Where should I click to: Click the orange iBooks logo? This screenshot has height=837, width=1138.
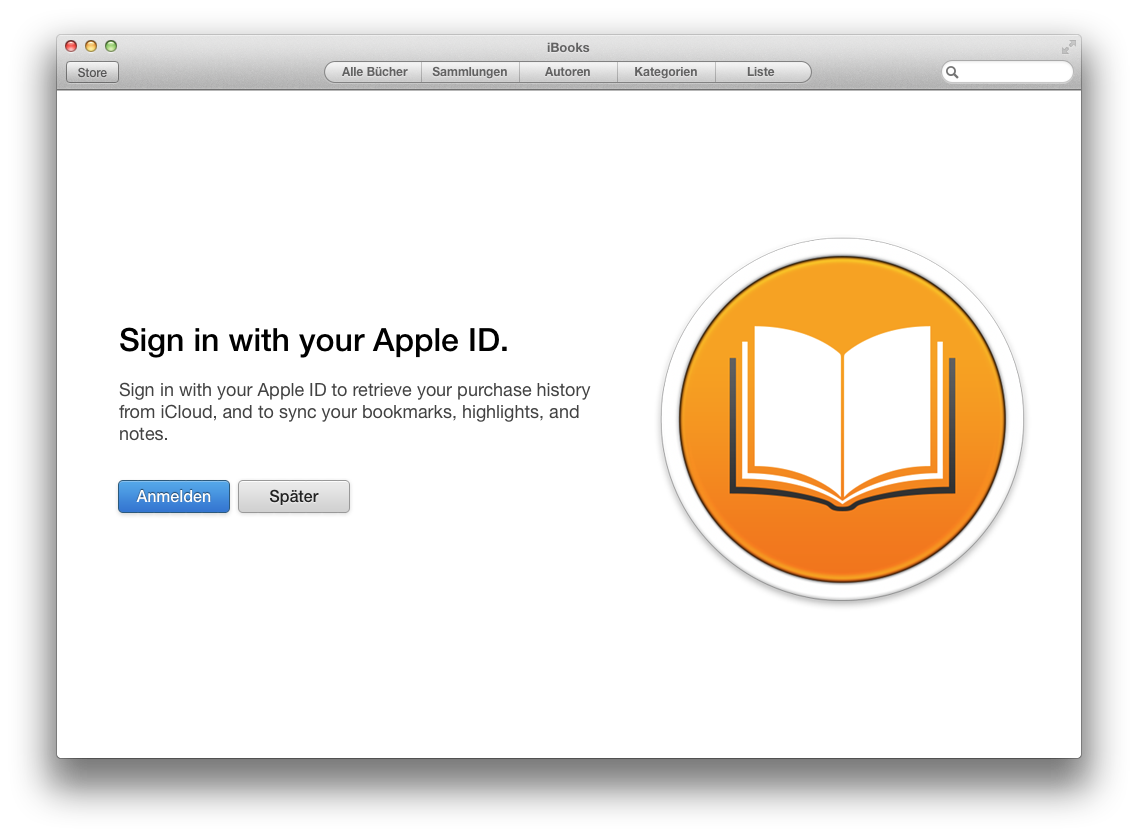(x=842, y=420)
